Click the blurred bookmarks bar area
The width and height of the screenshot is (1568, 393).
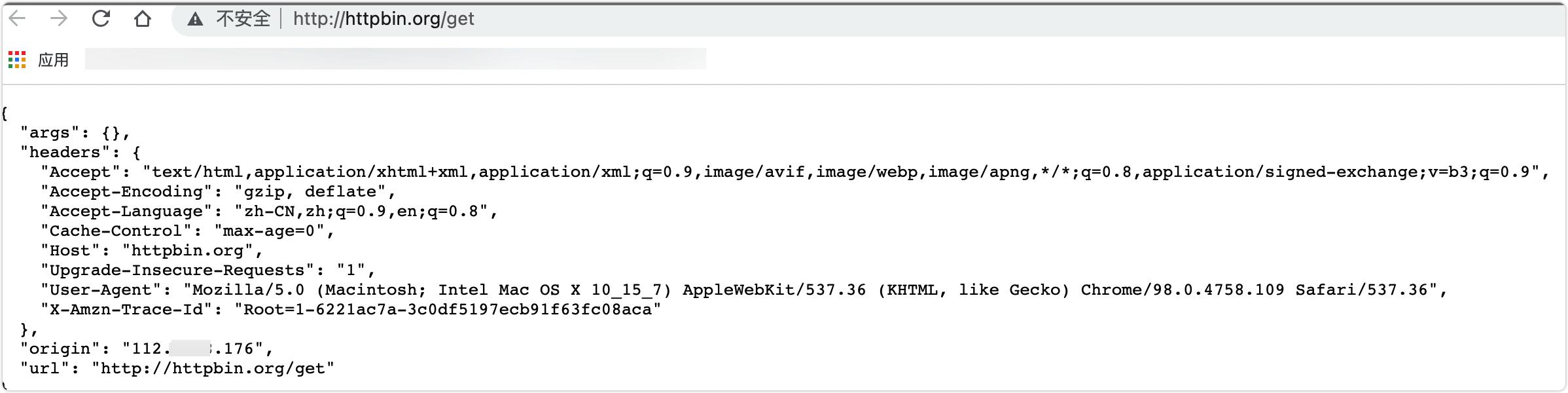[395, 59]
